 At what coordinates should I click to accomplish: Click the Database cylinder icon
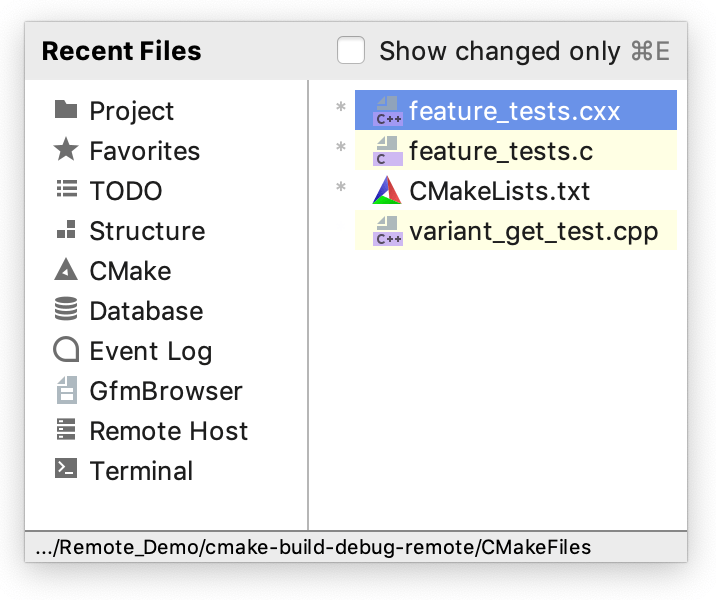66,310
